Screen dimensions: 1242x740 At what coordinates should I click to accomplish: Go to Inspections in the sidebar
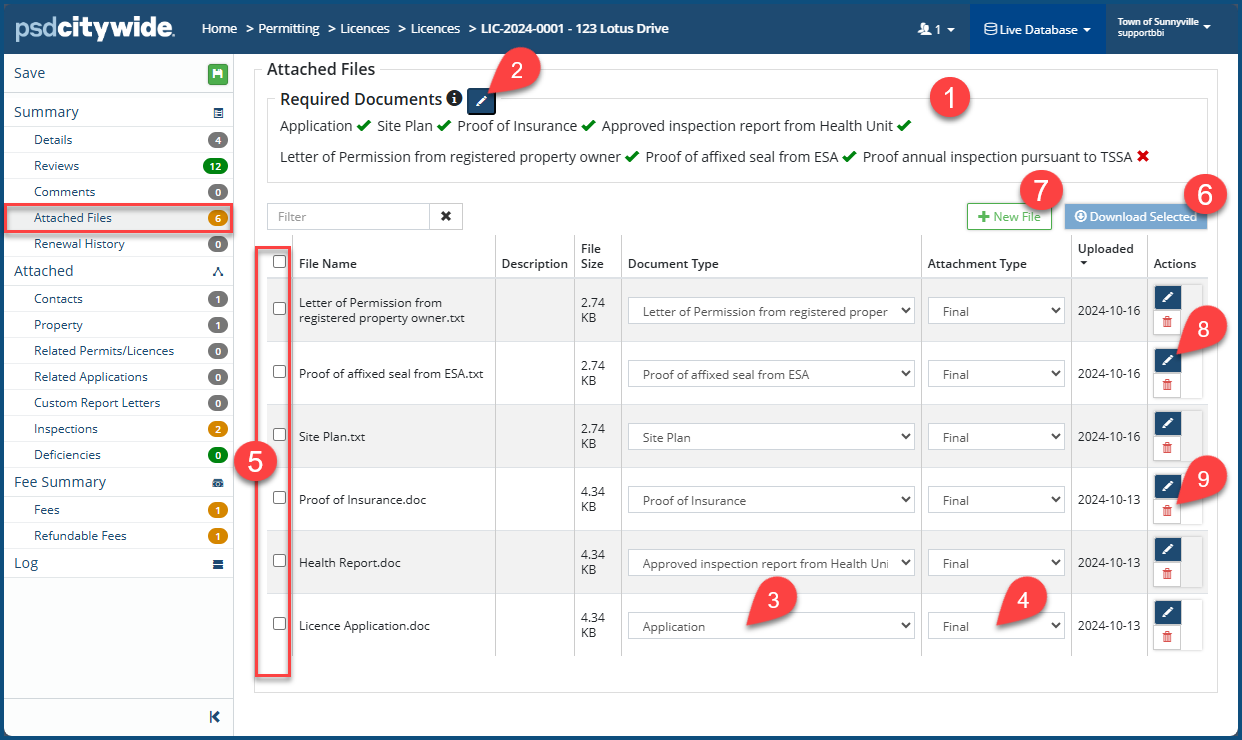66,429
